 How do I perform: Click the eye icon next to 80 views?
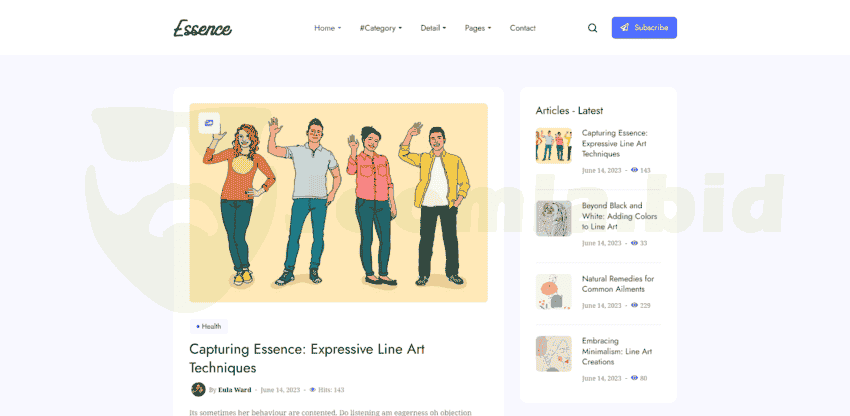(x=634, y=378)
